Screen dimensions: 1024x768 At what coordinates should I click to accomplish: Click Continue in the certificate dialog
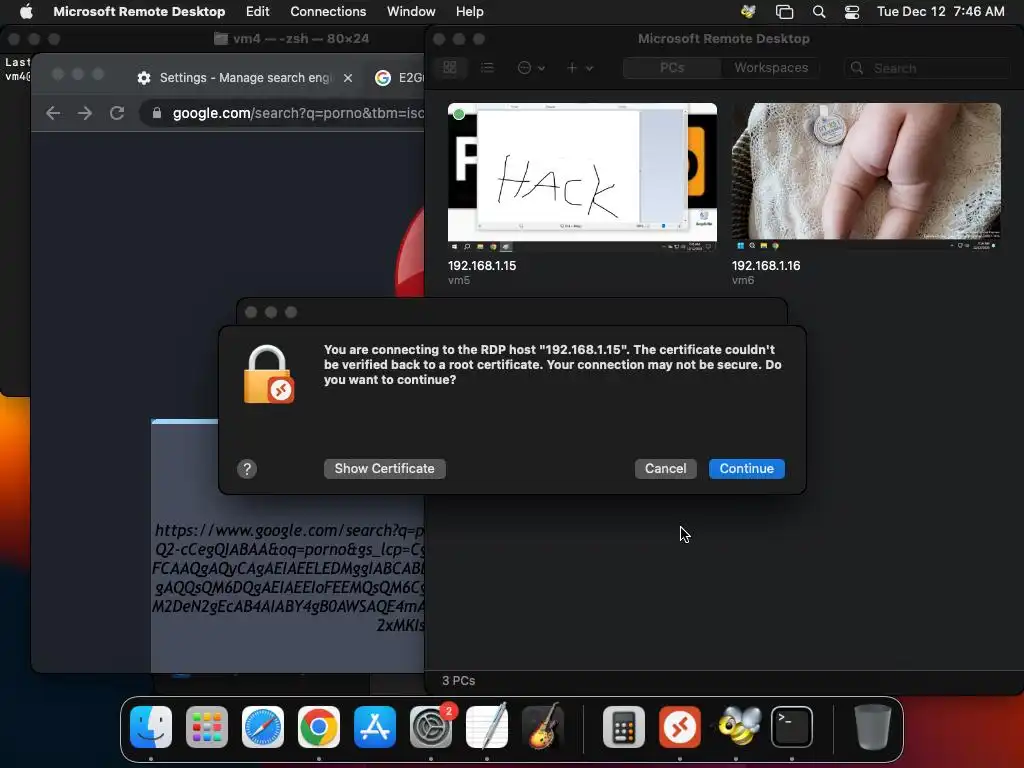pyautogui.click(x=746, y=468)
